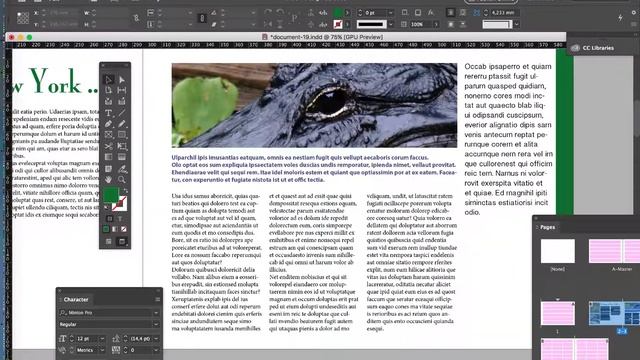Viewport: 640px width, 360px height.
Task: Choose the Gap tool
Action: click(122, 90)
